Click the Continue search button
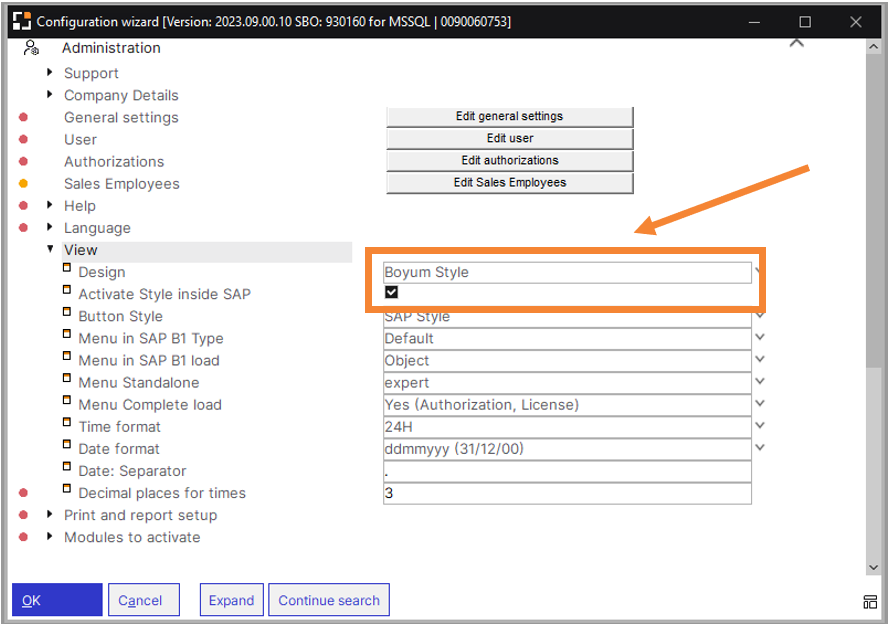Viewport: 889px width, 626px height. pyautogui.click(x=328, y=600)
